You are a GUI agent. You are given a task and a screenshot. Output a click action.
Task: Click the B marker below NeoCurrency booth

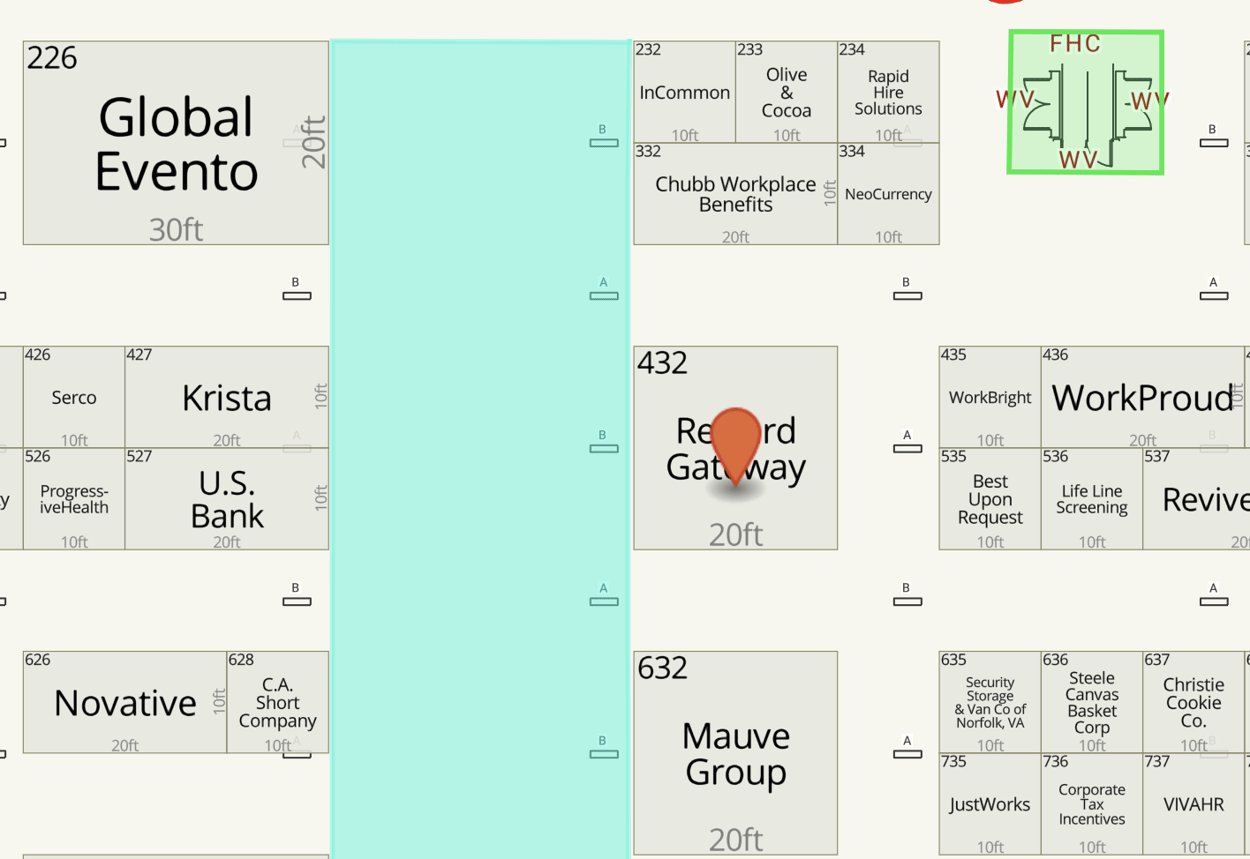click(x=907, y=295)
